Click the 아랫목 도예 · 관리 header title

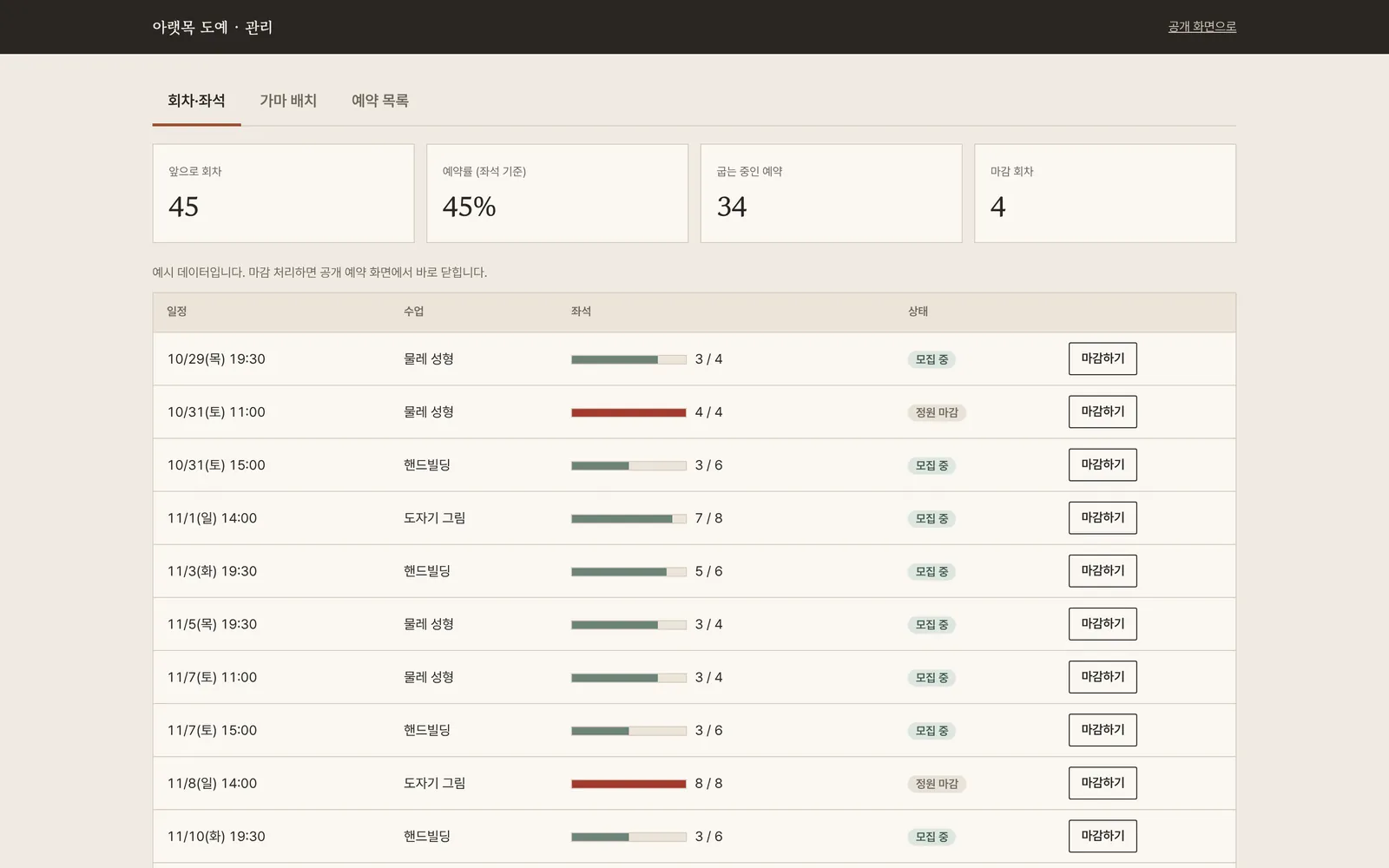(x=213, y=27)
